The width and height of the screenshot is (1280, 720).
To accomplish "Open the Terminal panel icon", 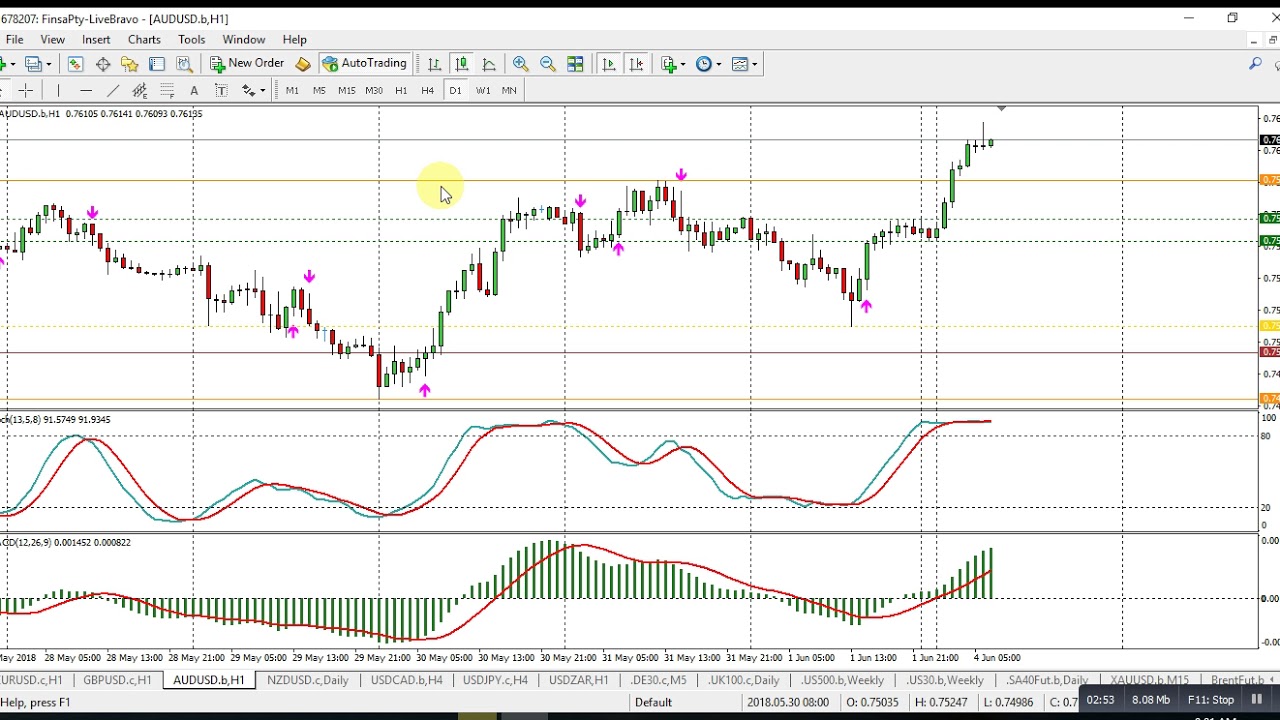I will [x=157, y=64].
